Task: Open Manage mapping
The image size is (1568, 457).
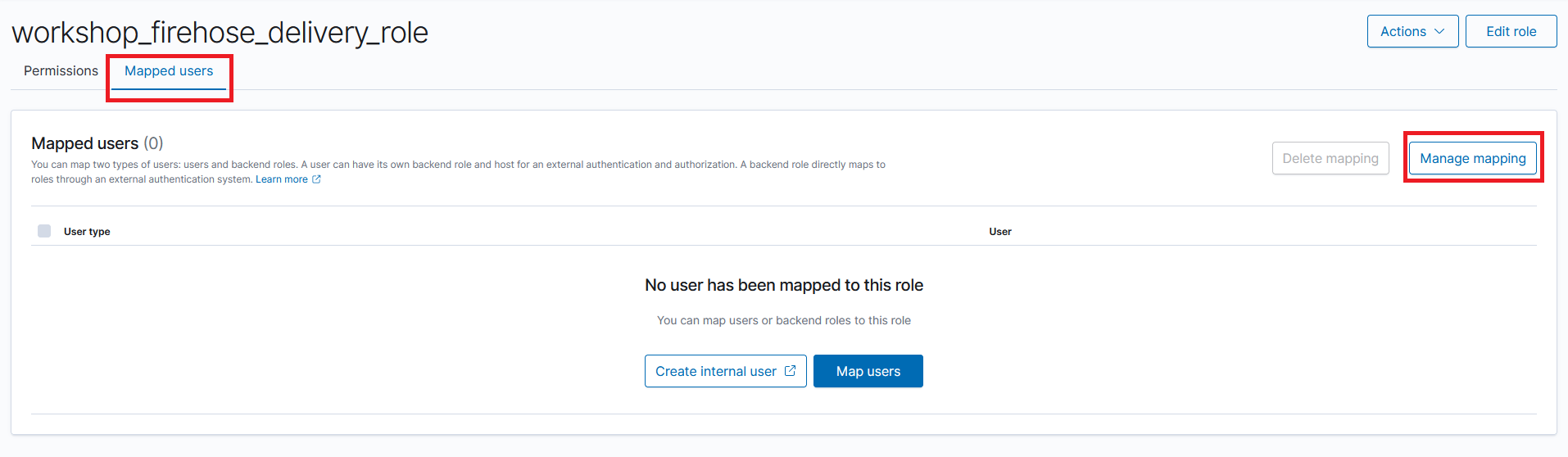Action: 1472,158
